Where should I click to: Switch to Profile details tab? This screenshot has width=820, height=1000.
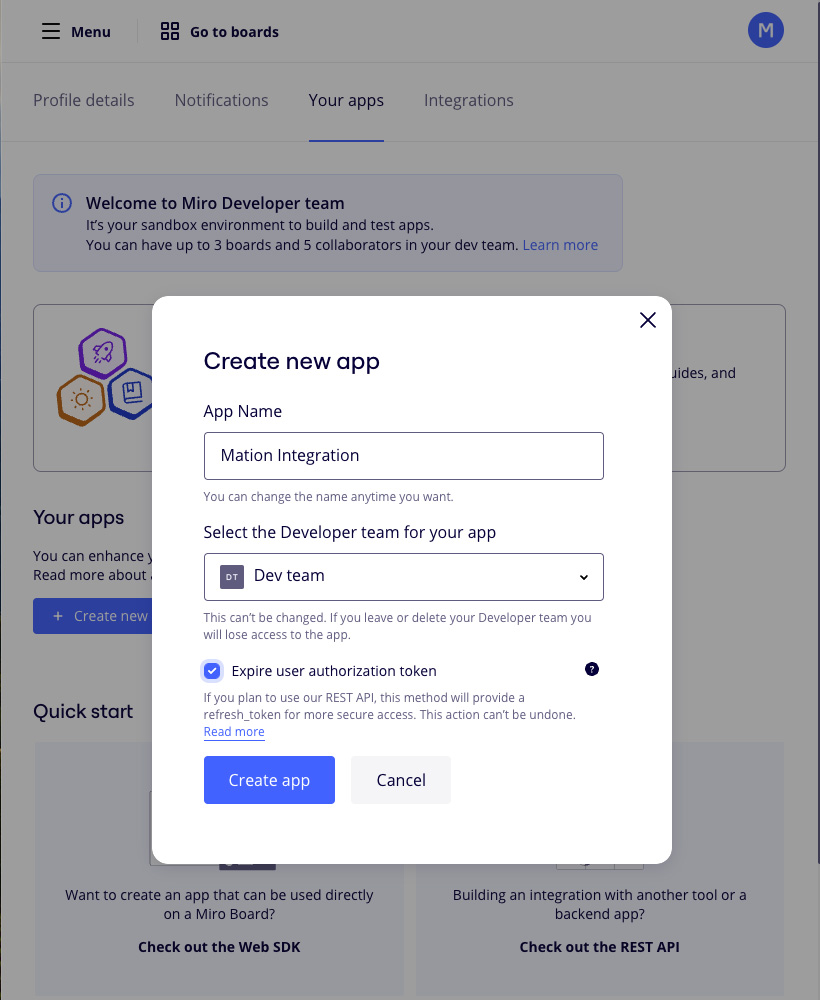click(x=84, y=100)
